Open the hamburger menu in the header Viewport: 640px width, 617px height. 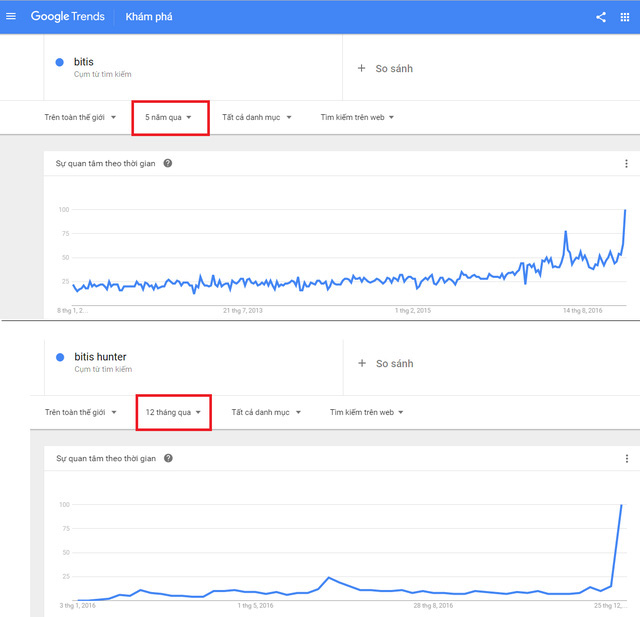(x=11, y=16)
